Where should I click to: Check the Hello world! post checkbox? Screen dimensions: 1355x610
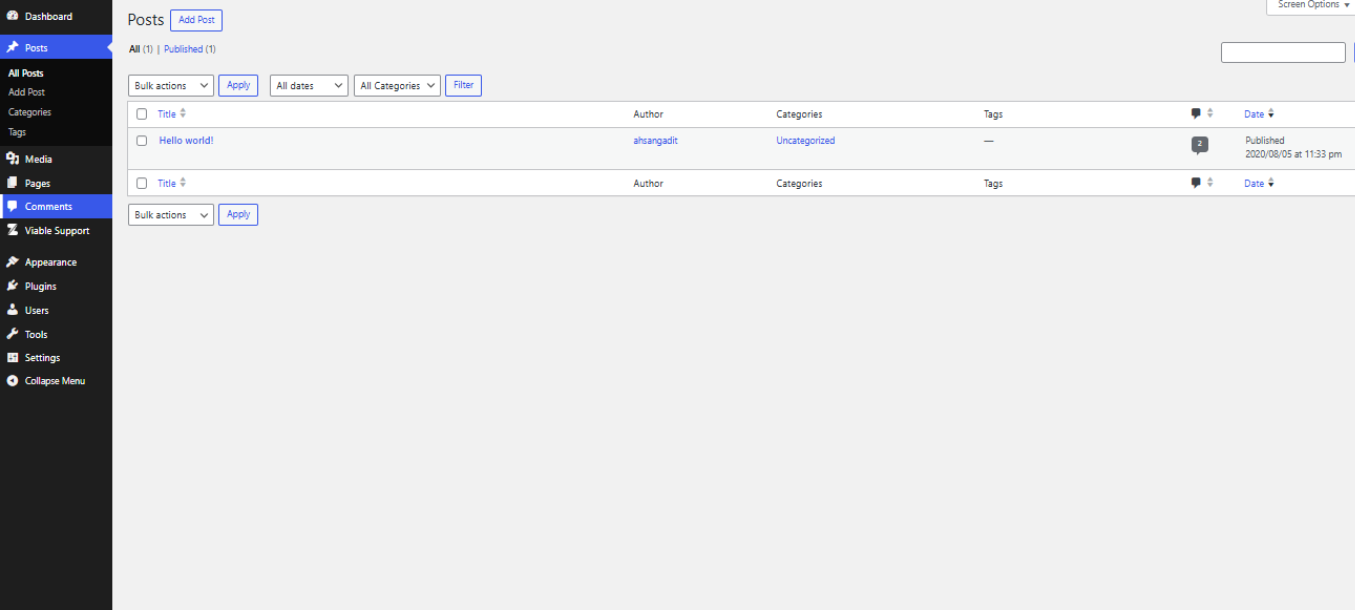tap(142, 141)
